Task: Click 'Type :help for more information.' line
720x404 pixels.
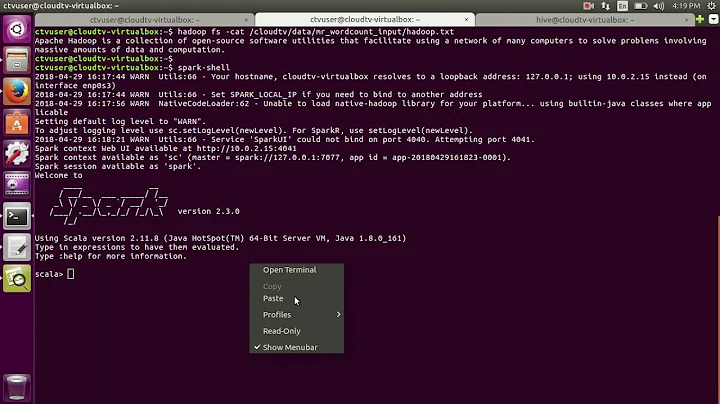Action: pyautogui.click(x=111, y=256)
